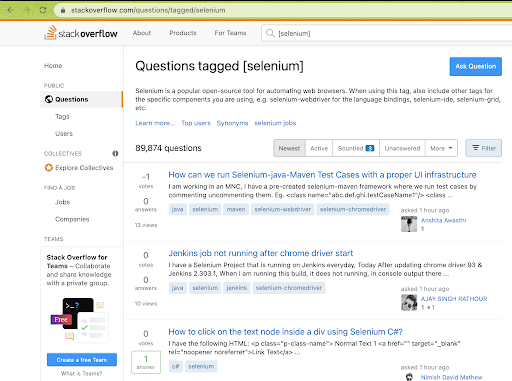Open Tags in the sidebar
Screen dimensions: 512x381
[x=62, y=116]
